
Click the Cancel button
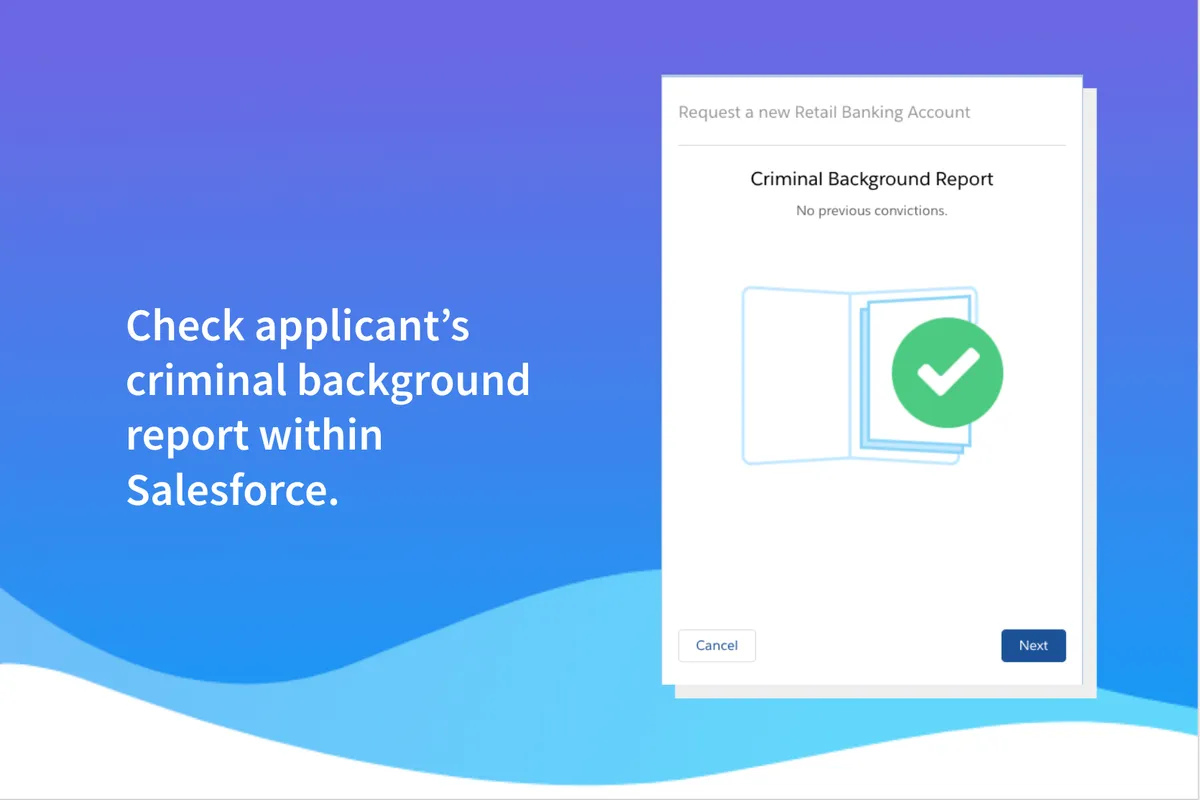pyautogui.click(x=717, y=646)
